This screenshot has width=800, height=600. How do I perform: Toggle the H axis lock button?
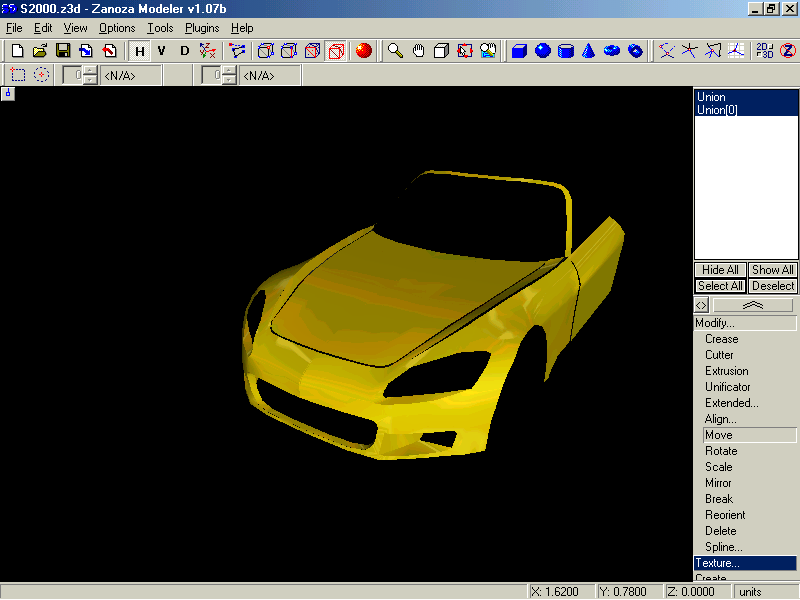[139, 51]
